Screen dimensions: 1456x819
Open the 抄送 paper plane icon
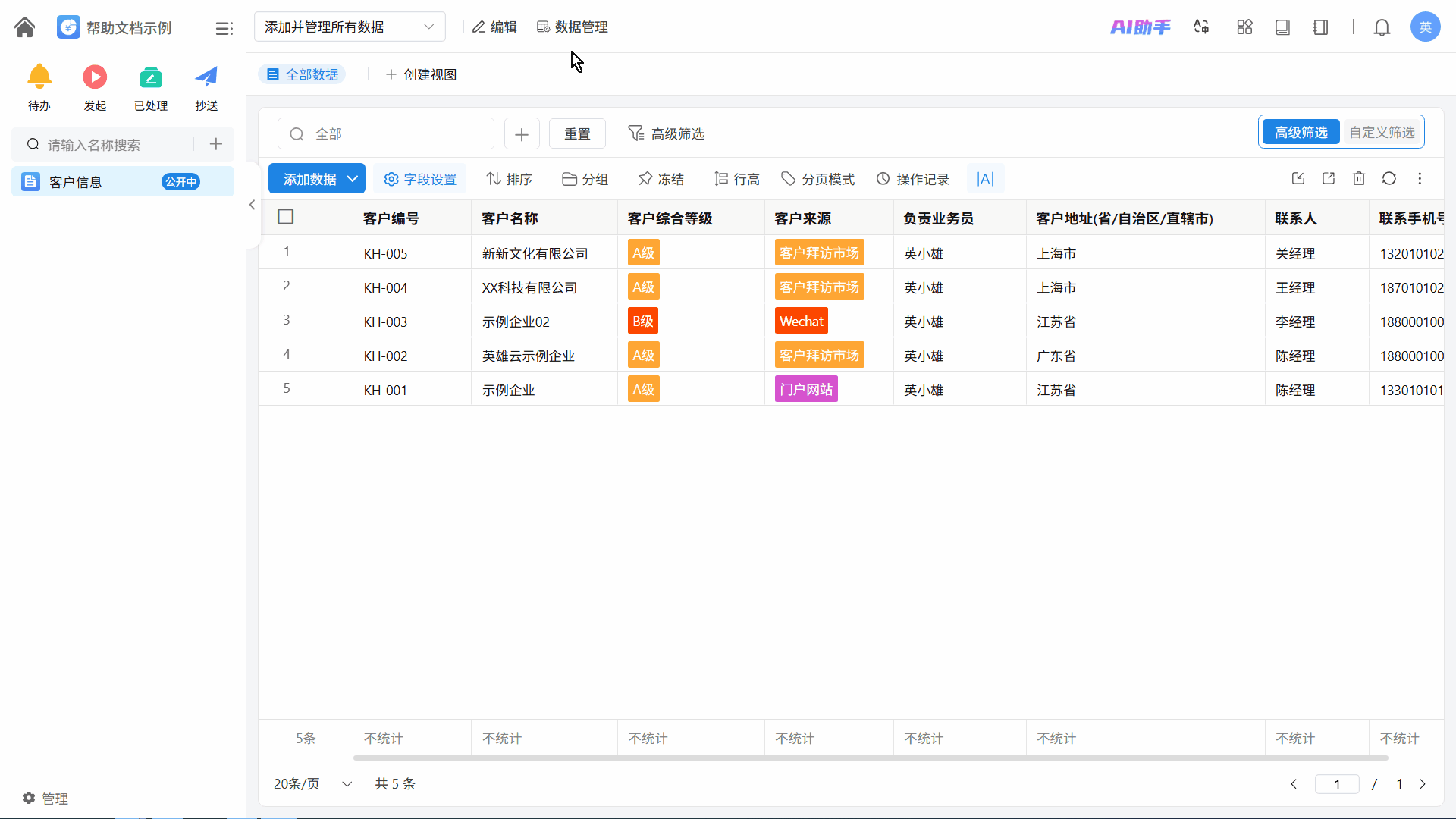click(x=206, y=77)
